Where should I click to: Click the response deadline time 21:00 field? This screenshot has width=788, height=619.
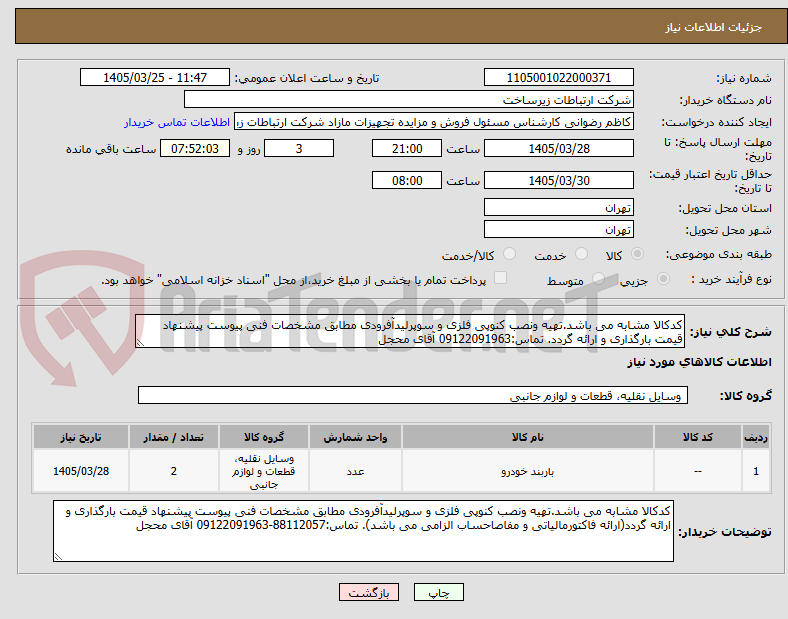407,149
